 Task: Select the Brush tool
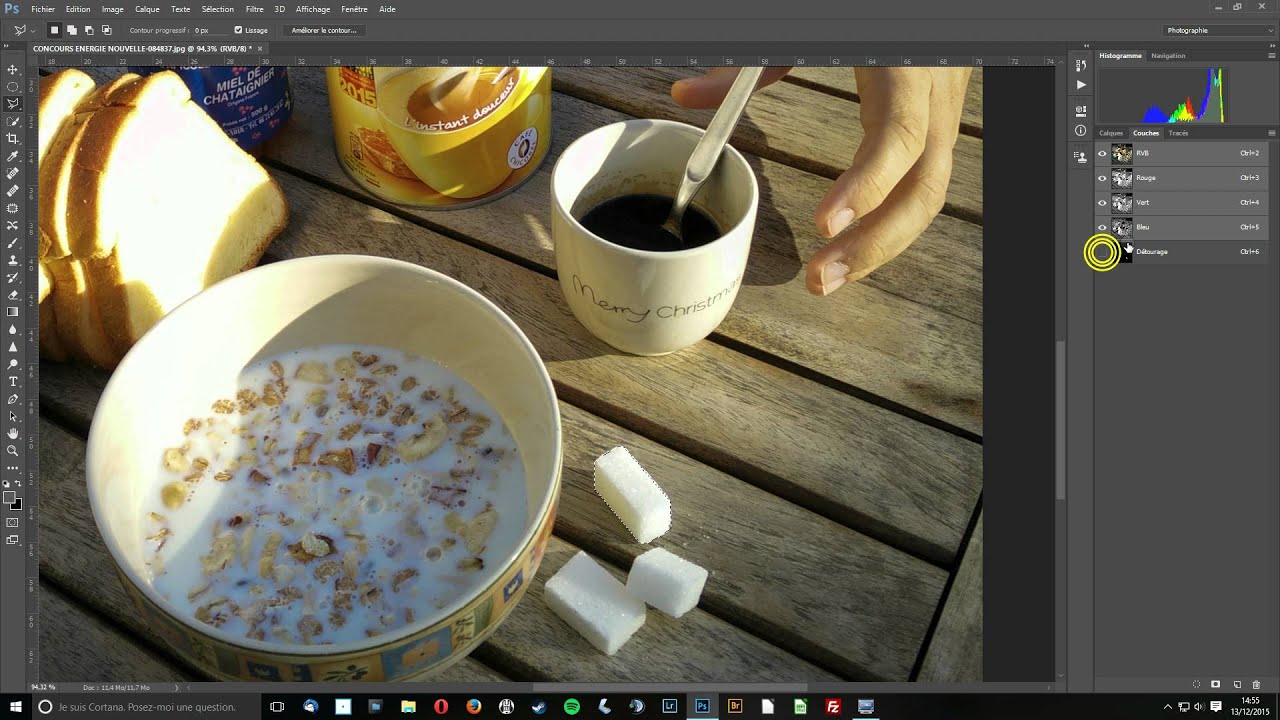point(13,243)
